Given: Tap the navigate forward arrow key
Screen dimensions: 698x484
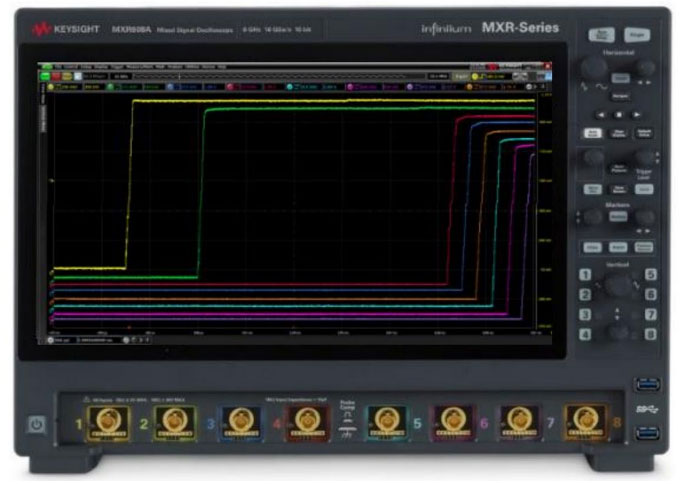Looking at the screenshot, I should (x=637, y=115).
